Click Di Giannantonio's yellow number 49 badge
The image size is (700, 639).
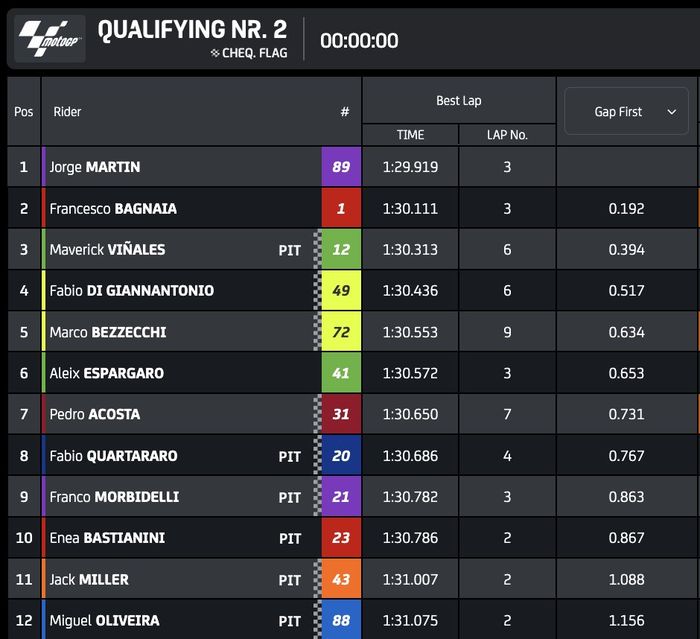pyautogui.click(x=341, y=290)
